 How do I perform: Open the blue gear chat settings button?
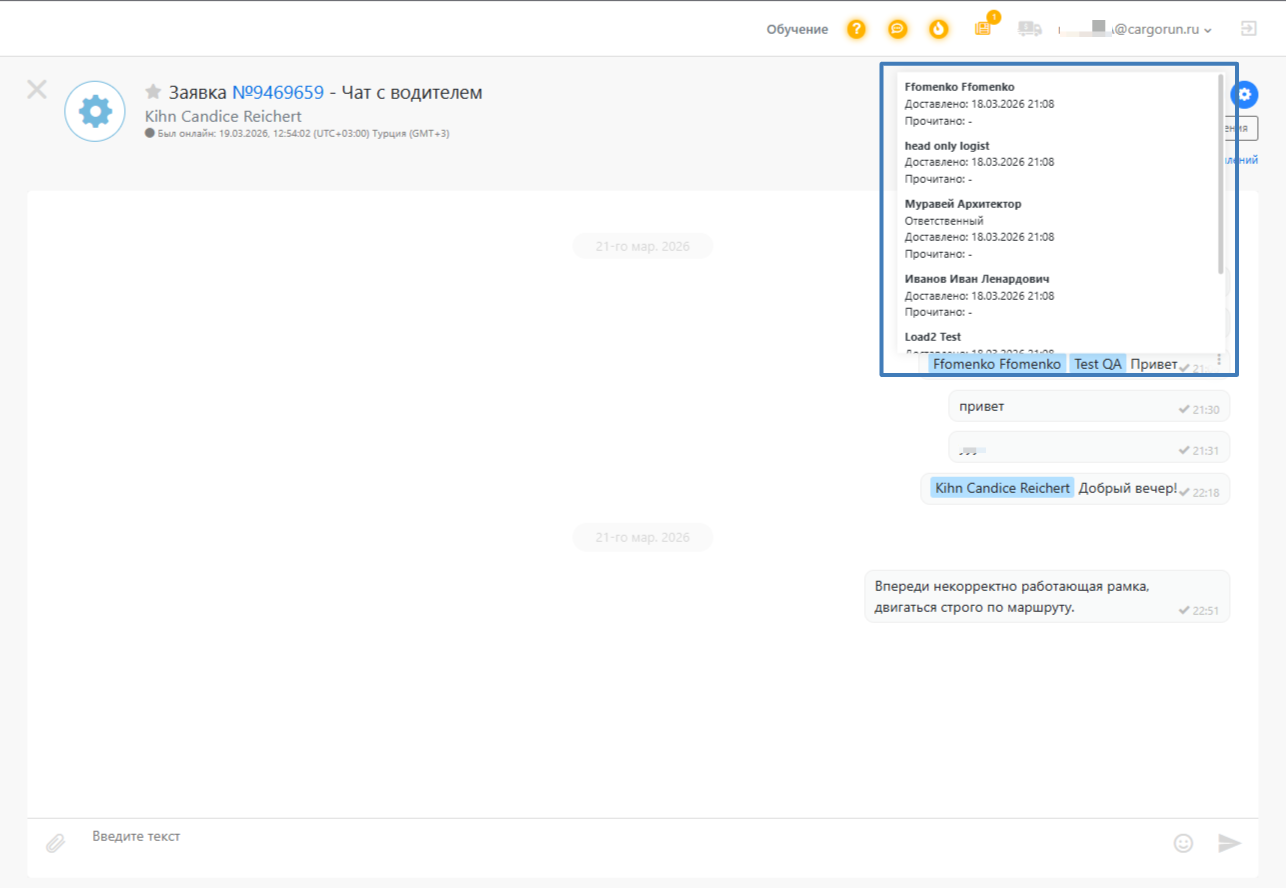tap(1244, 95)
